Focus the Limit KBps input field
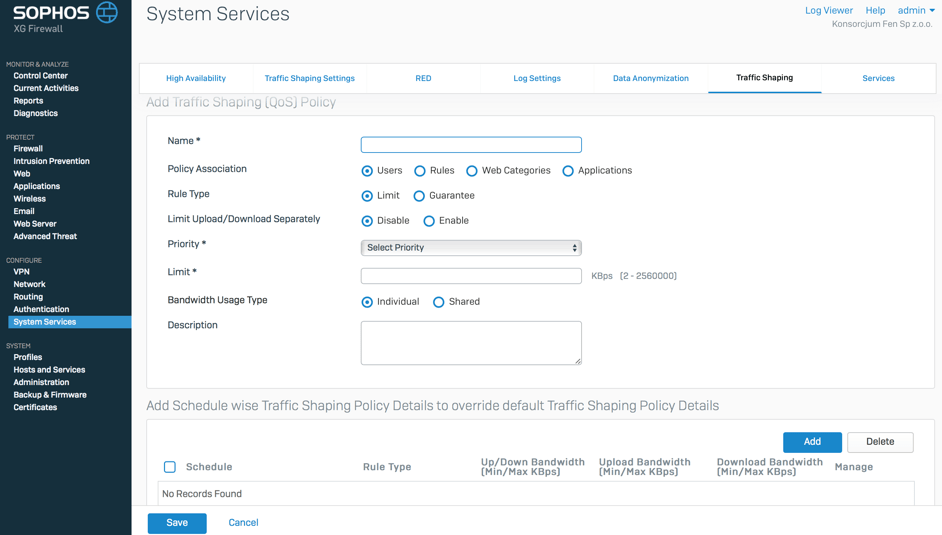 point(471,276)
